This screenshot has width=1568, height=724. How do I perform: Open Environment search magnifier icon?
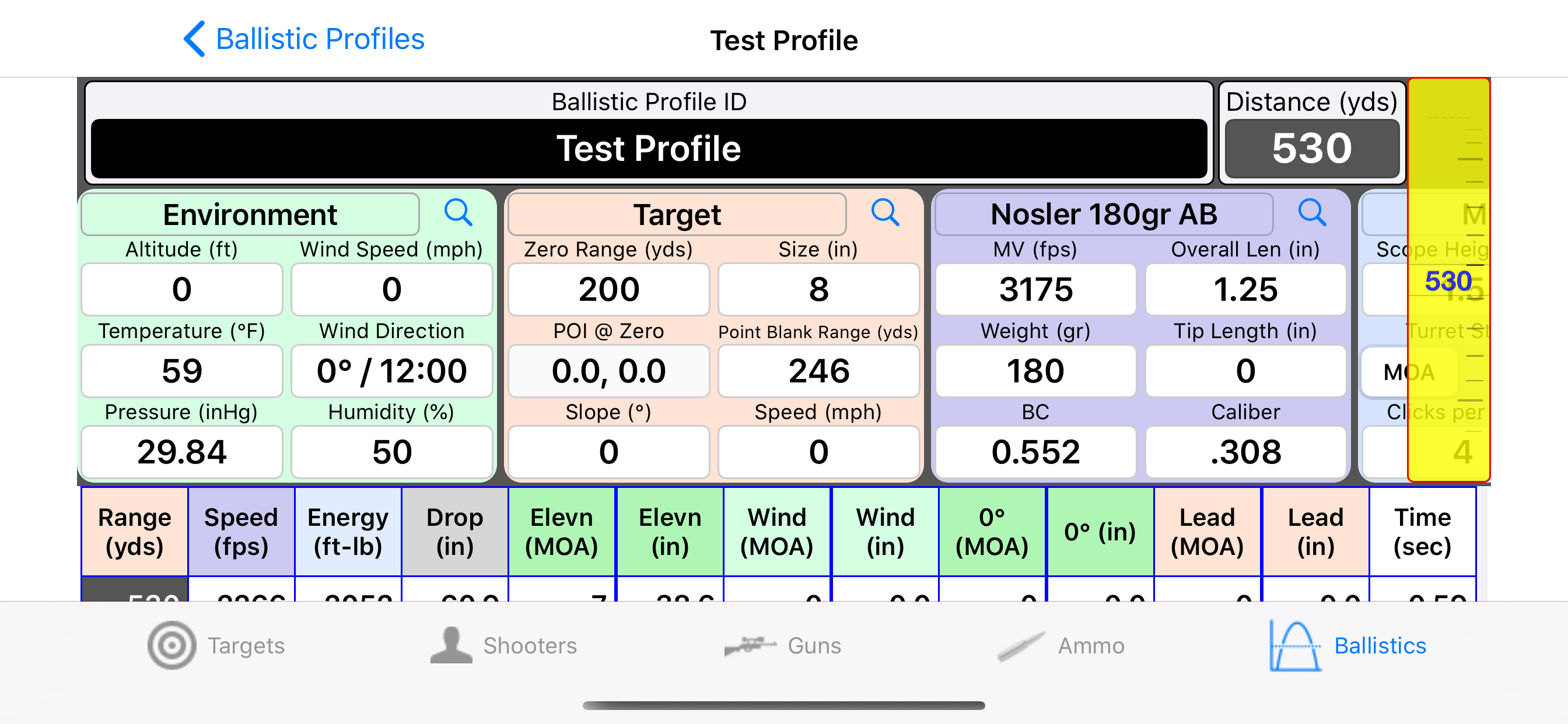[x=458, y=213]
